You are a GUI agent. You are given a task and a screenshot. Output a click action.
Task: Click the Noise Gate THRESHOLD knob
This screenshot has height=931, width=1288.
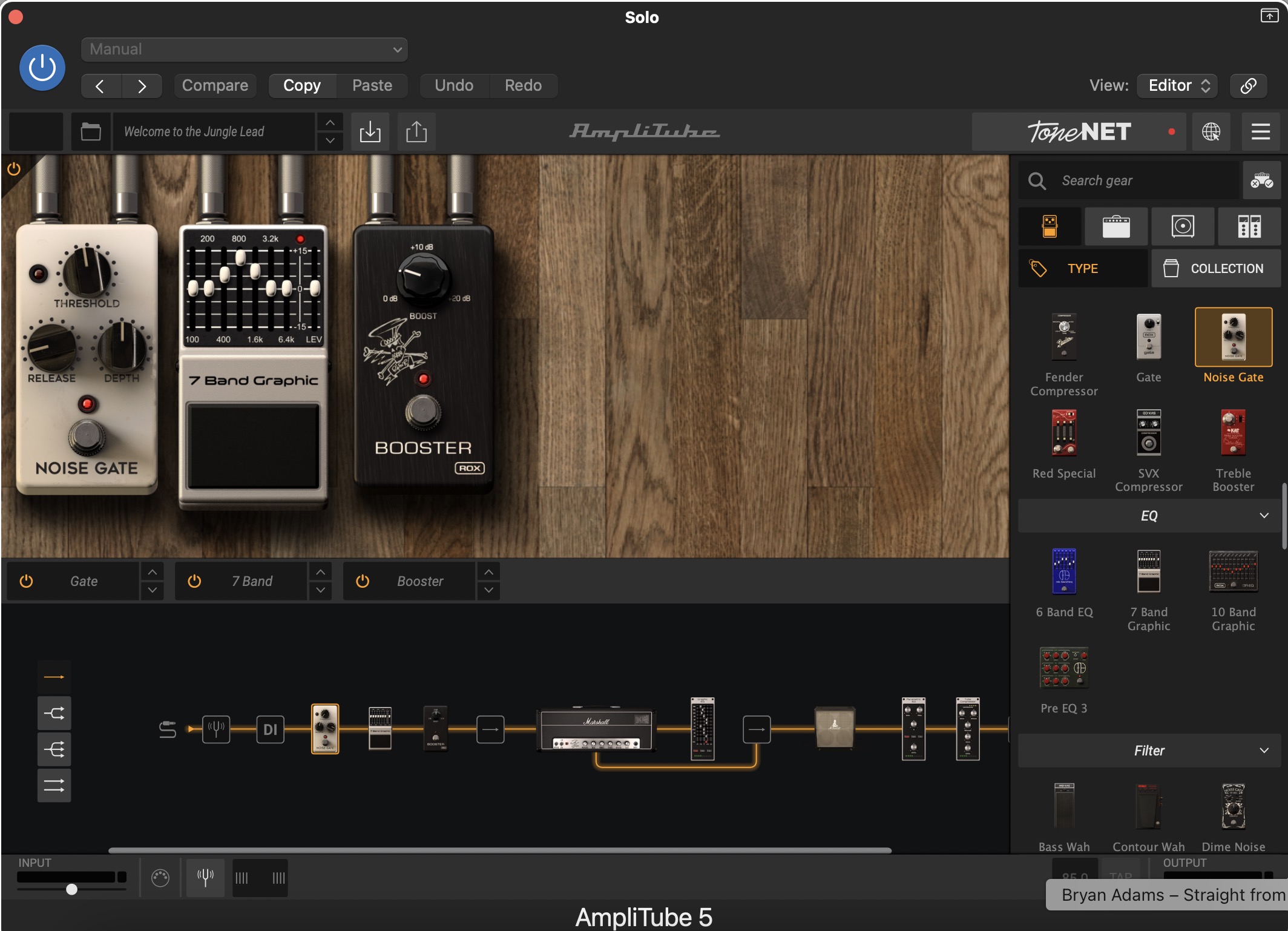point(87,272)
